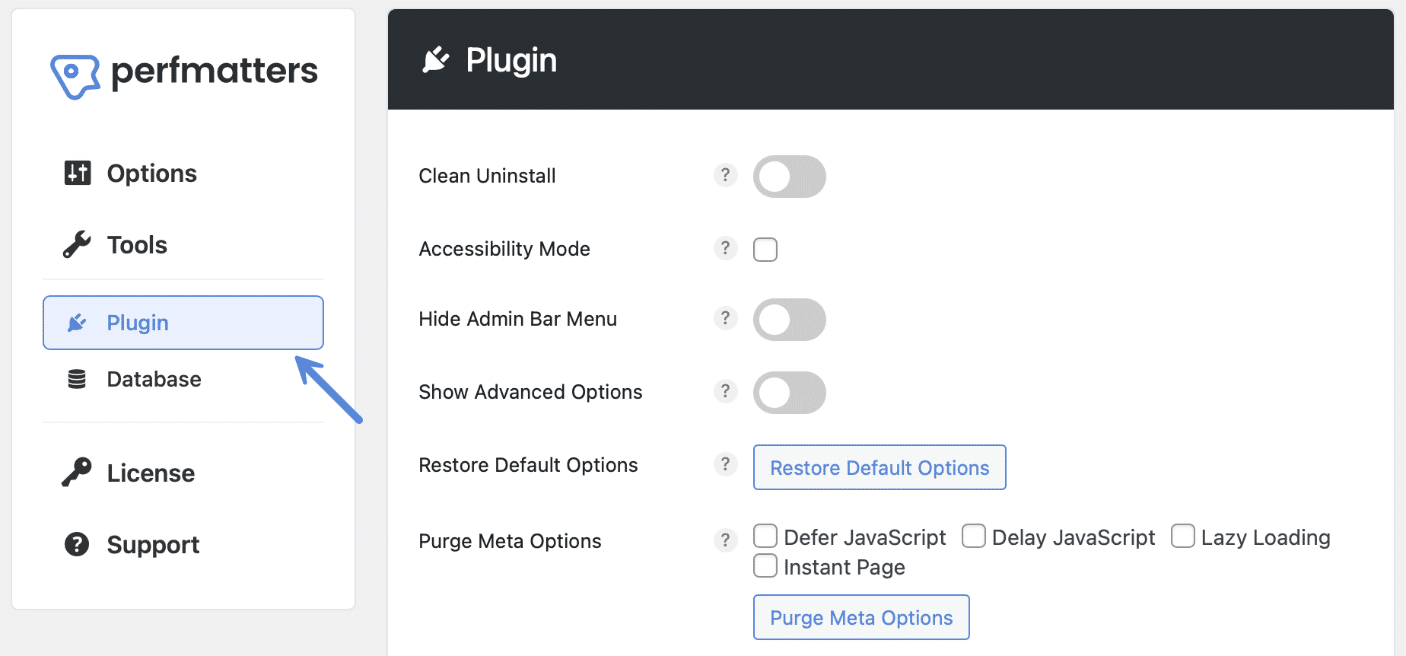Click the question mark icon beside Clean Uninstall

click(x=725, y=174)
